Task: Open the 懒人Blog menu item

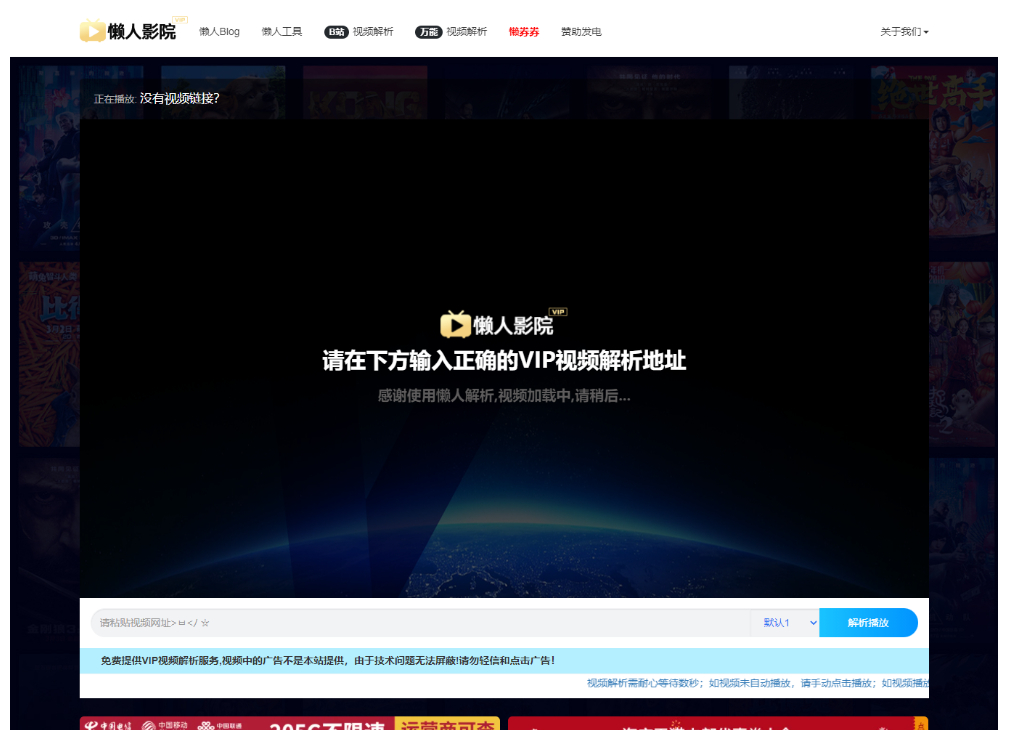Action: coord(219,32)
